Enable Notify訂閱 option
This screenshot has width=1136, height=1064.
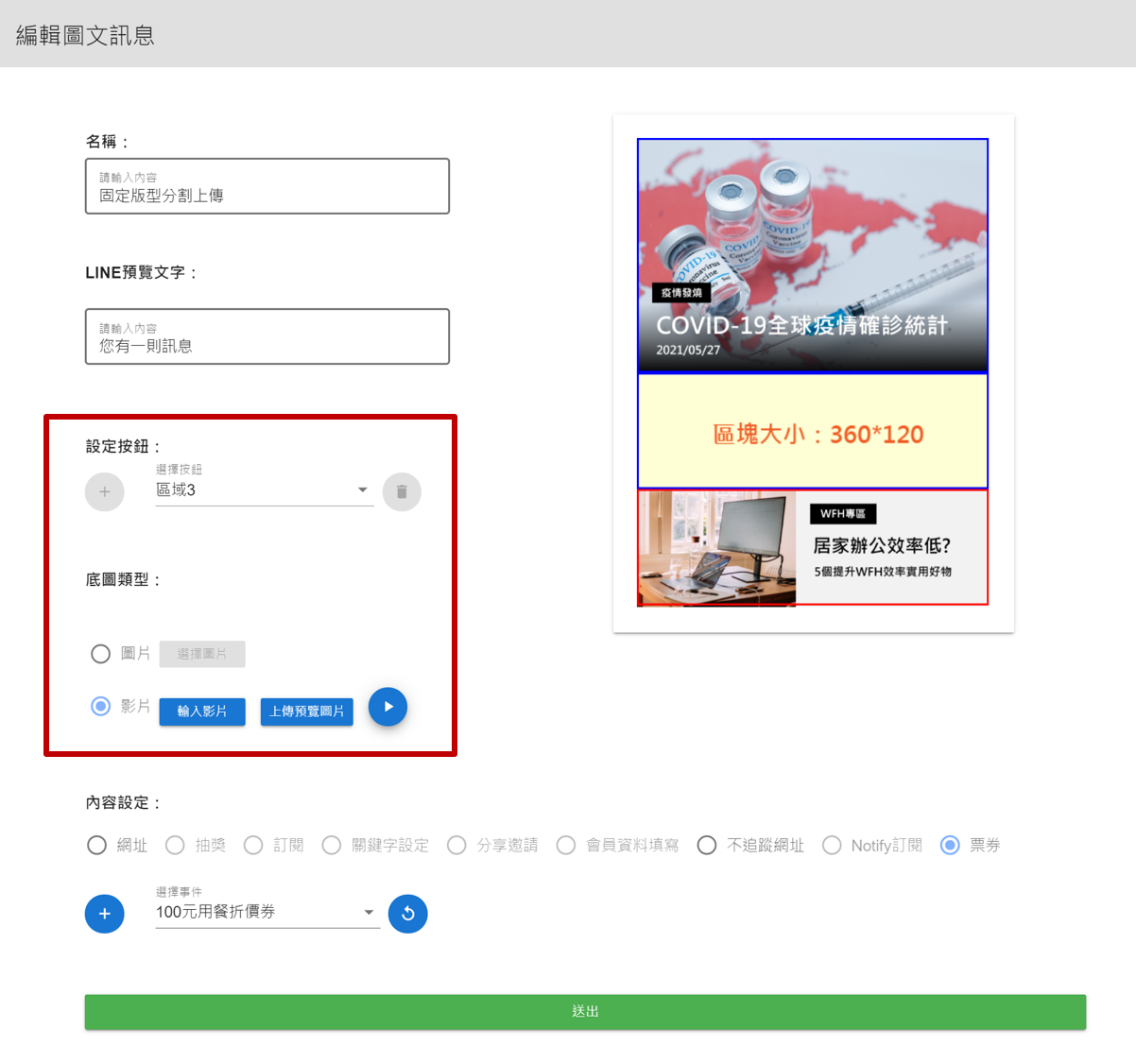832,846
